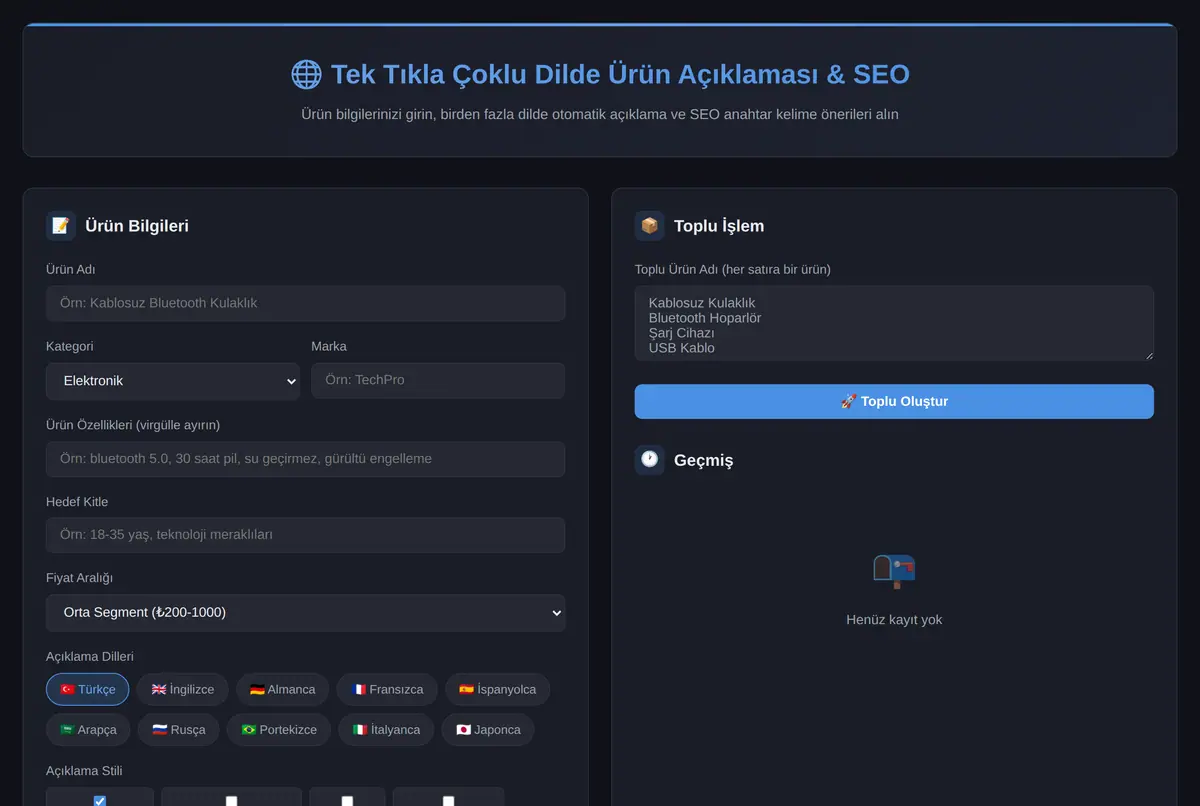Click the globe icon in the page title
This screenshot has width=1200, height=806.
[x=306, y=74]
